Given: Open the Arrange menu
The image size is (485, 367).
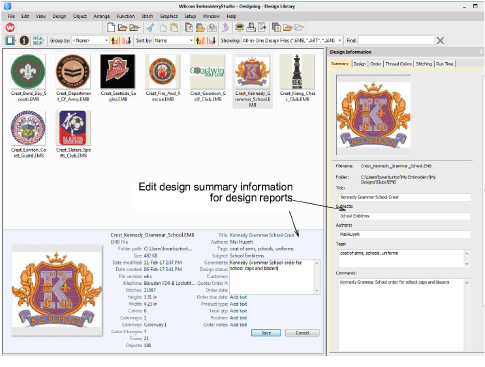Looking at the screenshot, I should coord(101,16).
